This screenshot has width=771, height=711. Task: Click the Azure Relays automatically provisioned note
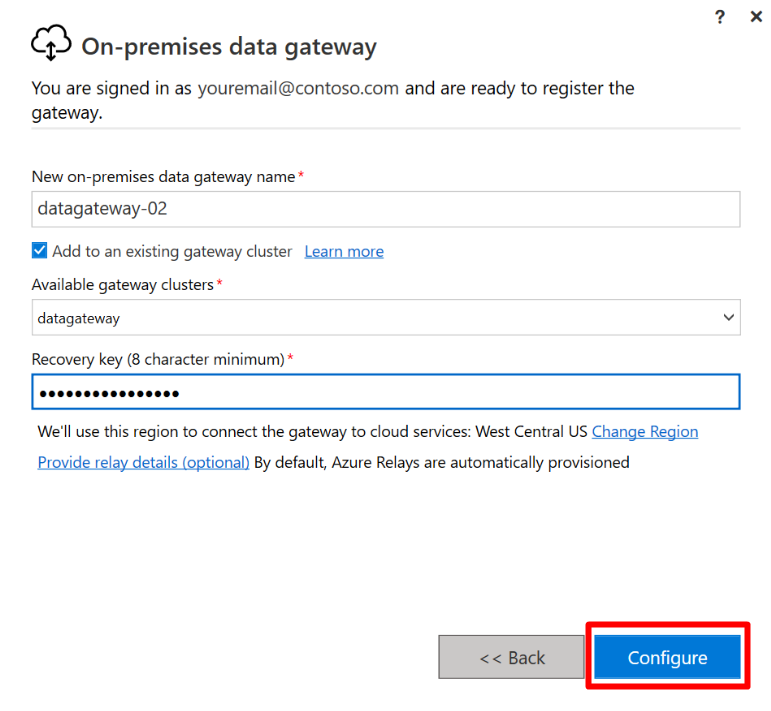(442, 463)
